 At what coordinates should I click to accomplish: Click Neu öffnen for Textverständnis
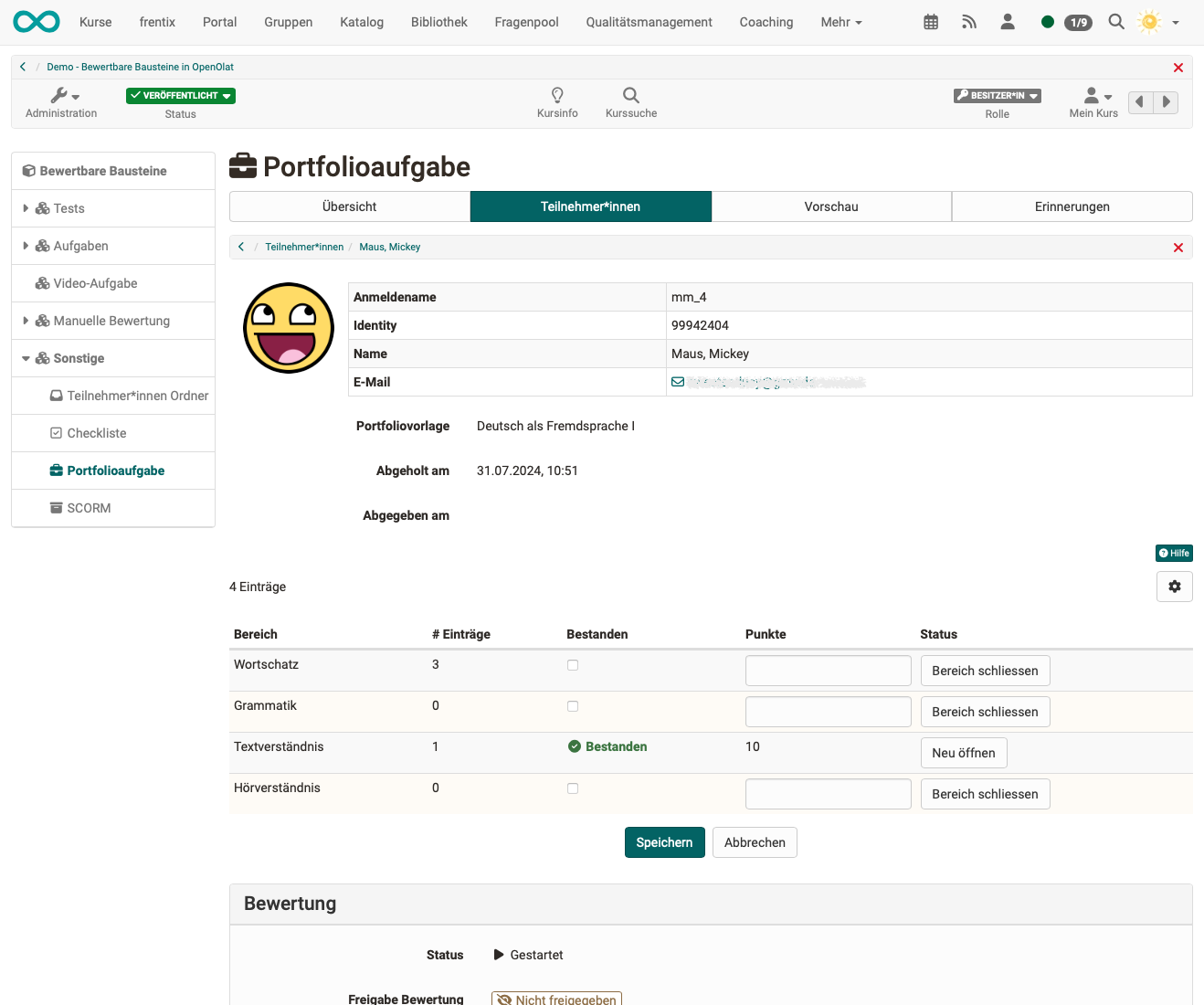[963, 752]
